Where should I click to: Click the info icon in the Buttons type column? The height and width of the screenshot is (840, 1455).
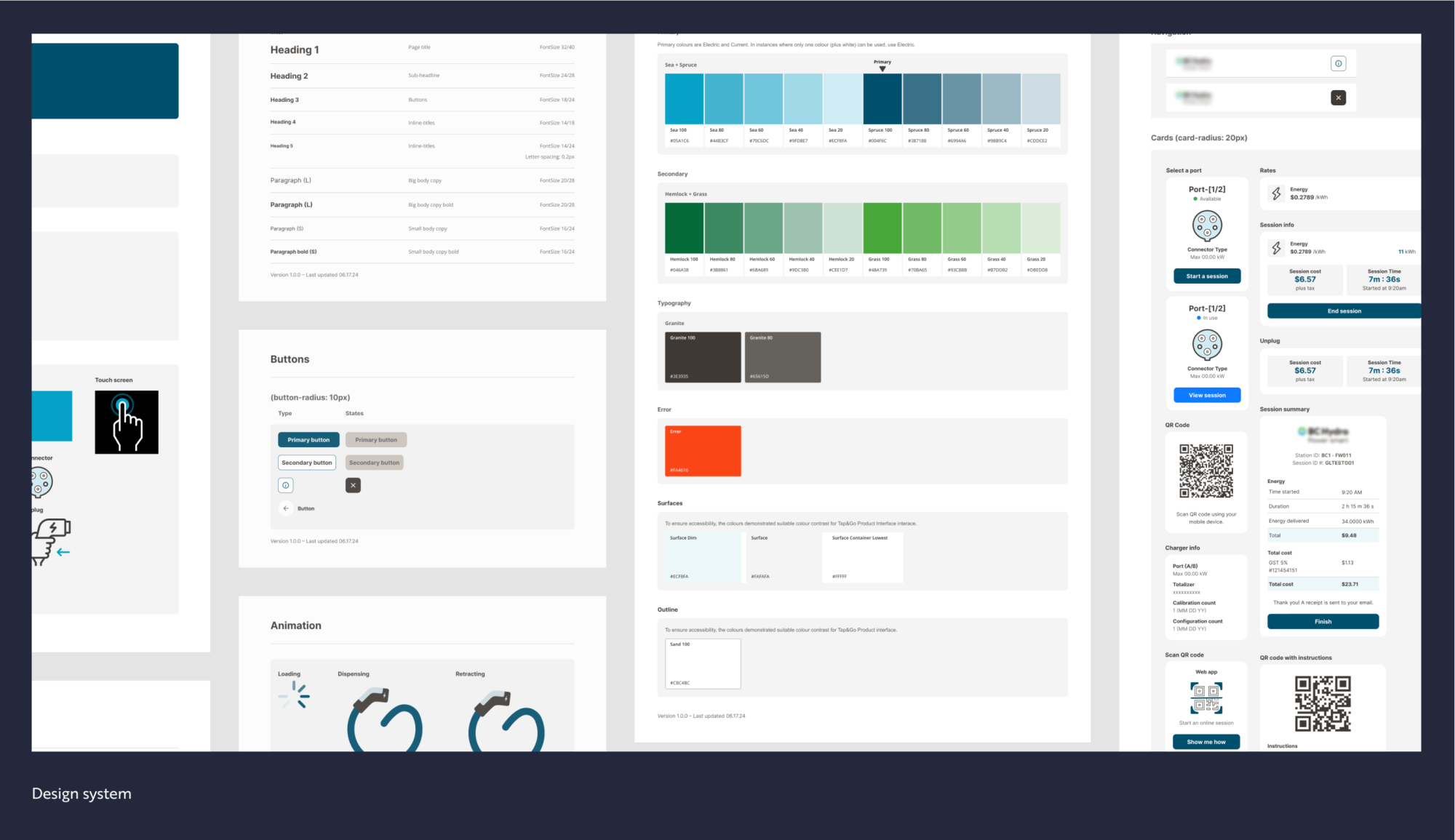(x=285, y=485)
